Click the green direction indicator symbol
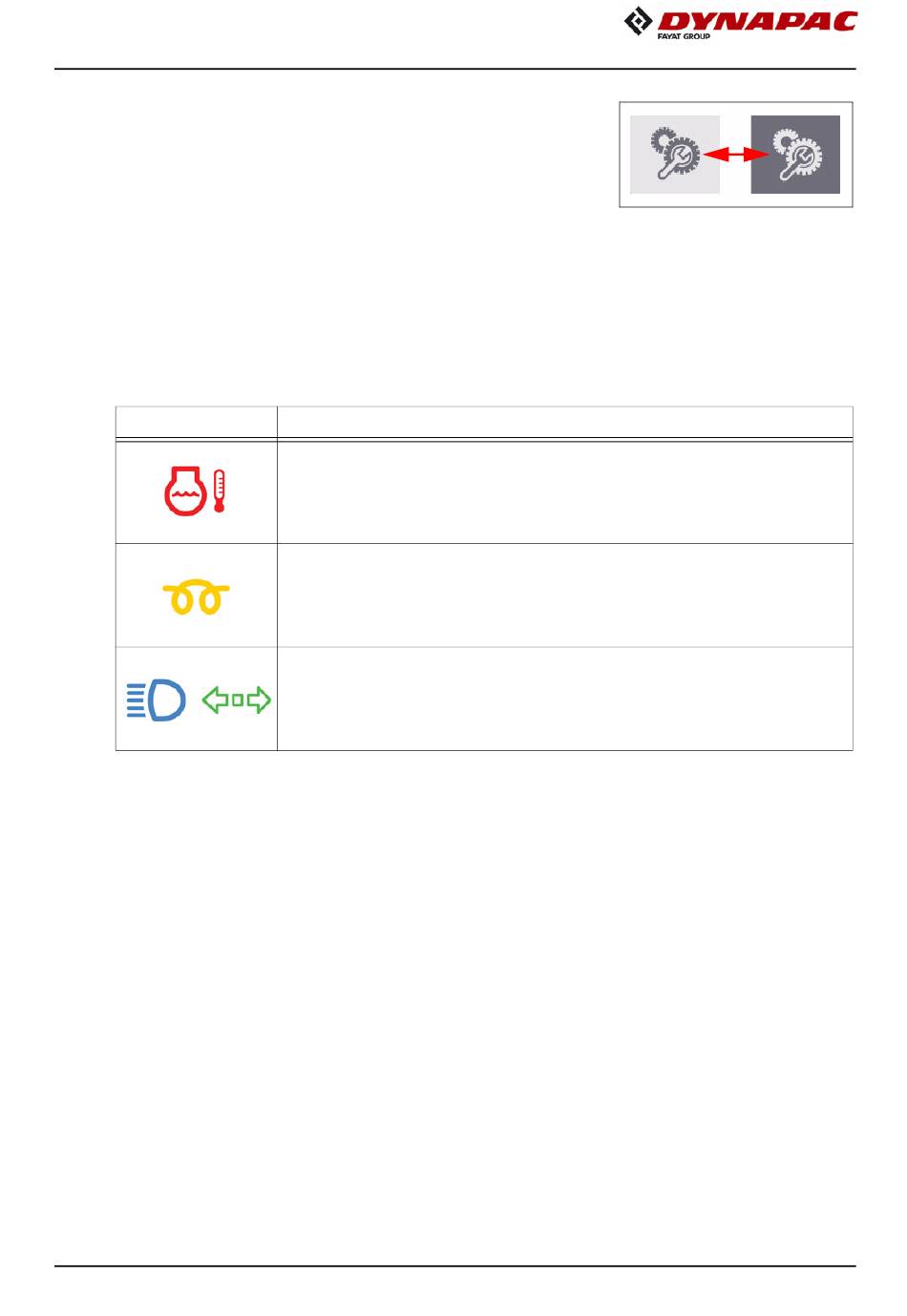907x1316 pixels. (237, 700)
